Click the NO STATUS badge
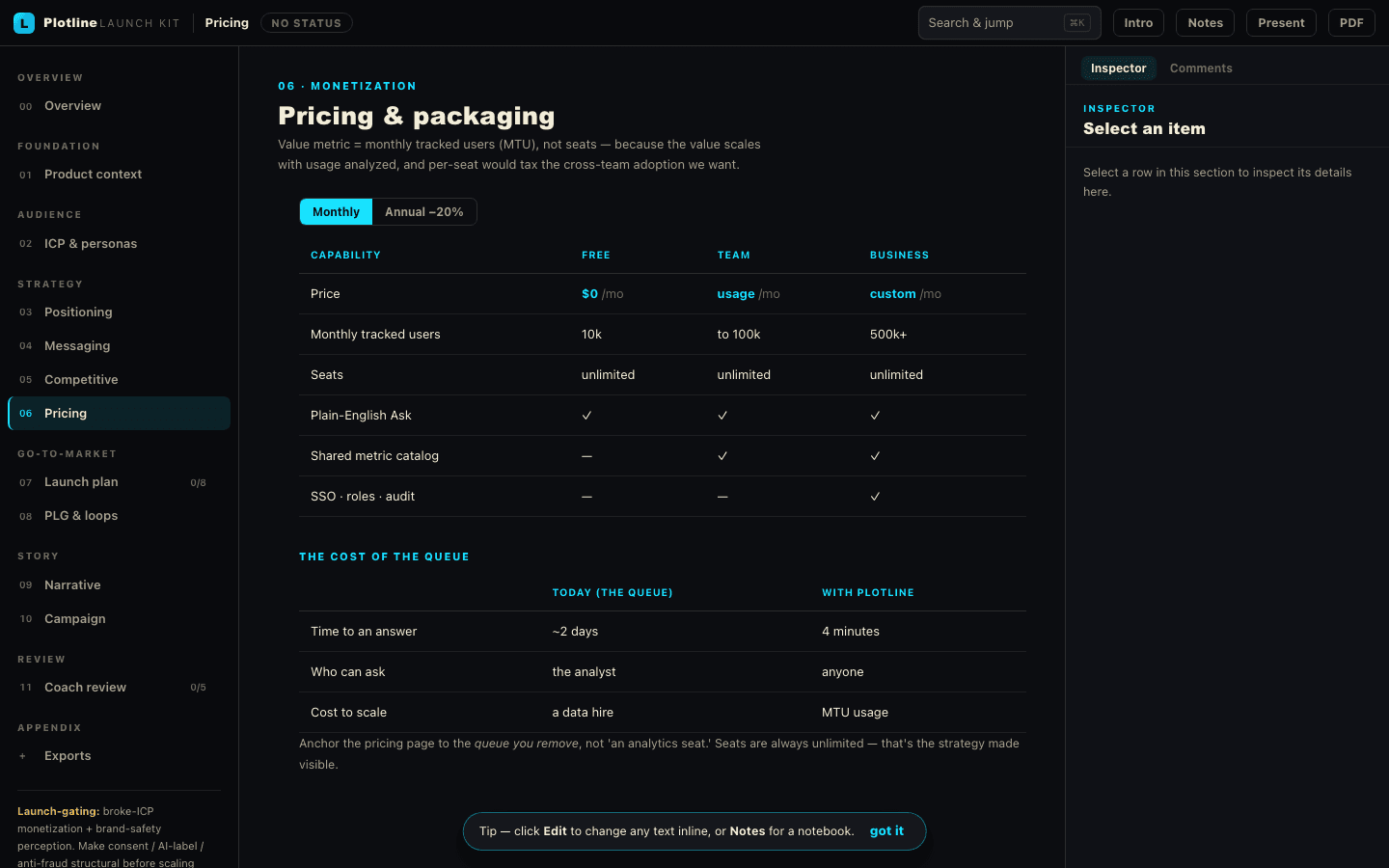This screenshot has width=1389, height=868. click(306, 23)
